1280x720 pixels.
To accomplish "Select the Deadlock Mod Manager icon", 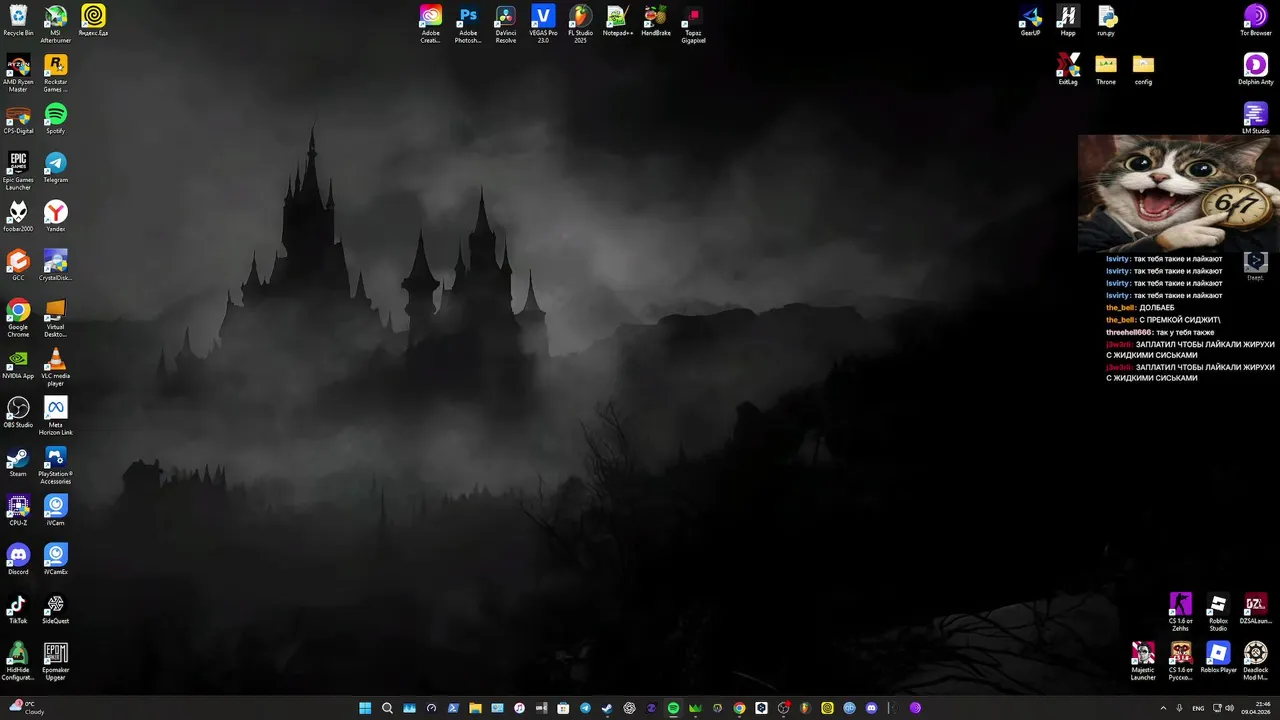I will [x=1256, y=661].
